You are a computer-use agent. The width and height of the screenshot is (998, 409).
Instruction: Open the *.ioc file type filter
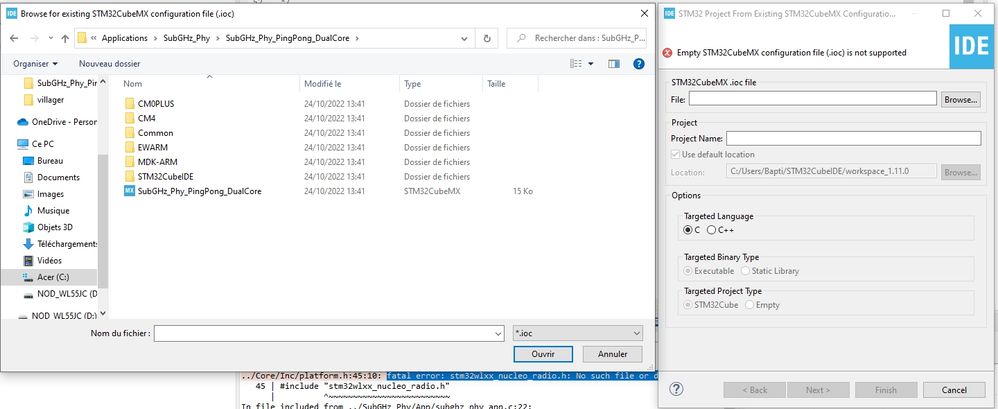pos(577,333)
